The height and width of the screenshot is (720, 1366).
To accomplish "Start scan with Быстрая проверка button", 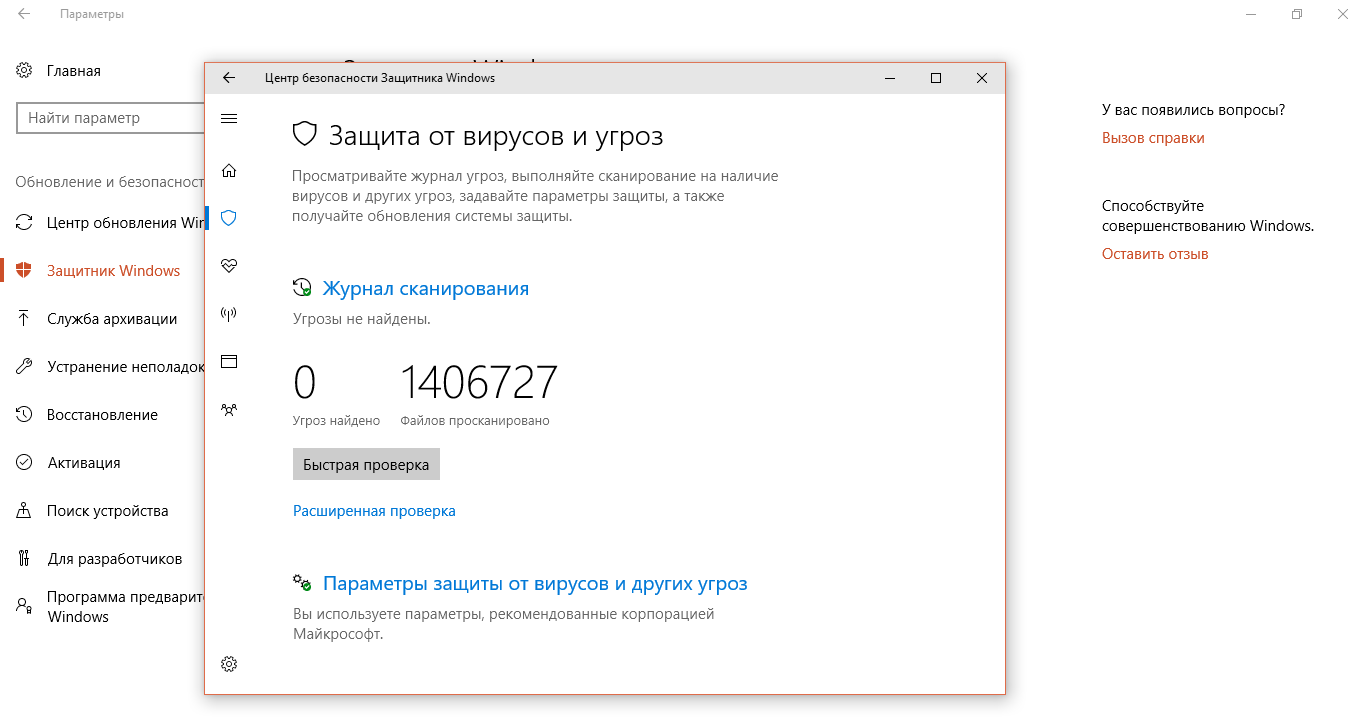I will 366,465.
